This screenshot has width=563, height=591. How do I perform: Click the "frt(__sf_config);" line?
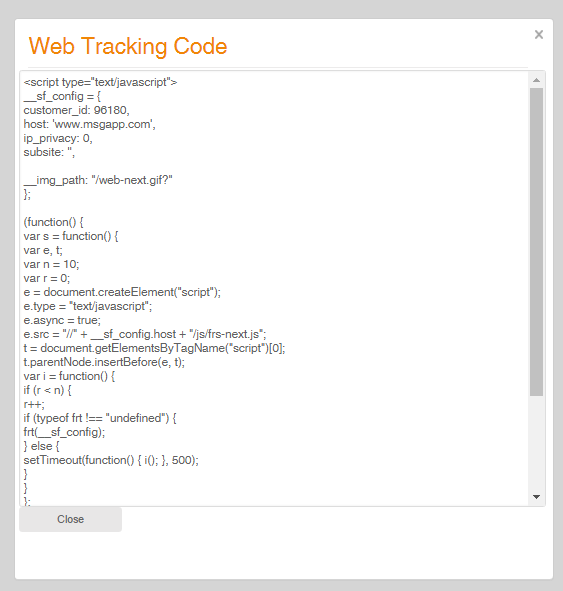[x=64, y=432]
